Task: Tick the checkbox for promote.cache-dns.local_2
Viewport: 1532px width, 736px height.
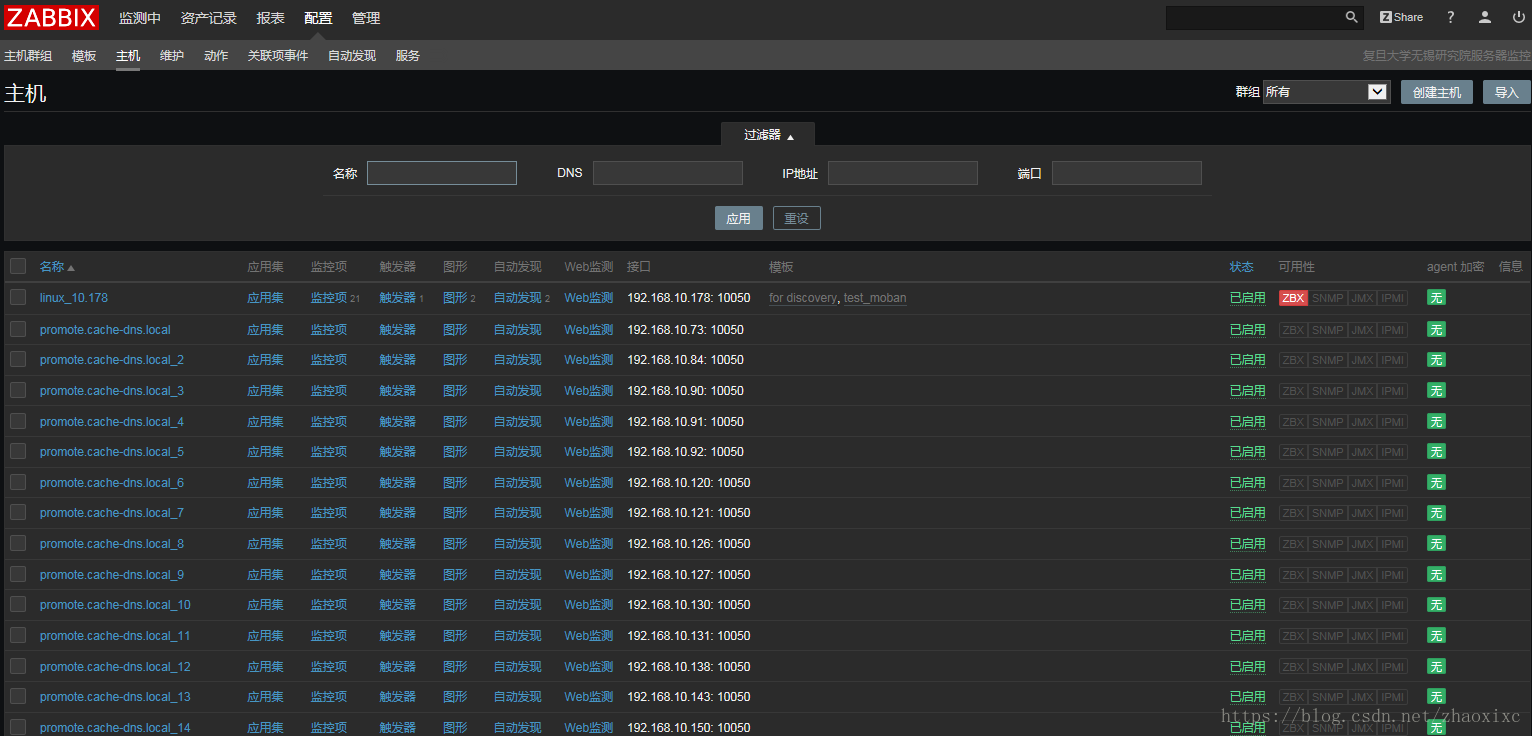Action: click(18, 359)
